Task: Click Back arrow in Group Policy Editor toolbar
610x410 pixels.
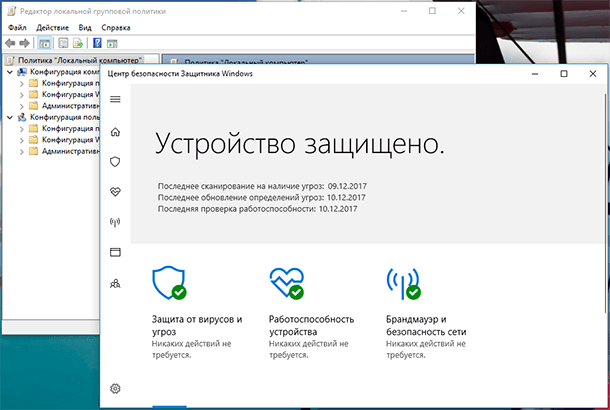Action: [x=11, y=43]
